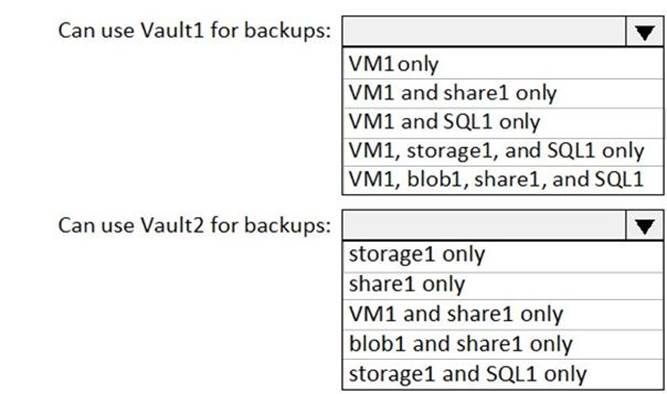Click the black triangle icon beside Vault2 field

click(645, 227)
